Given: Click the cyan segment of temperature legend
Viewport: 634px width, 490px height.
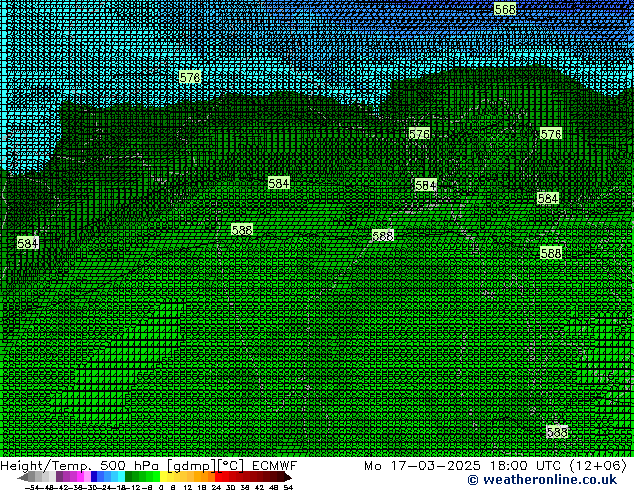Looking at the screenshot, I should 115,477.
